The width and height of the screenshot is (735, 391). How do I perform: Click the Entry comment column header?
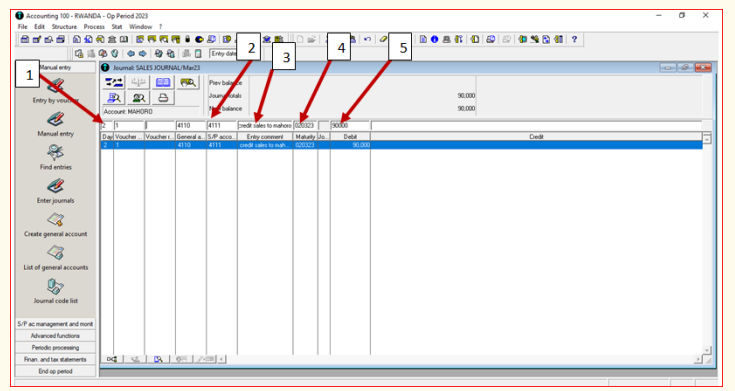tap(265, 136)
